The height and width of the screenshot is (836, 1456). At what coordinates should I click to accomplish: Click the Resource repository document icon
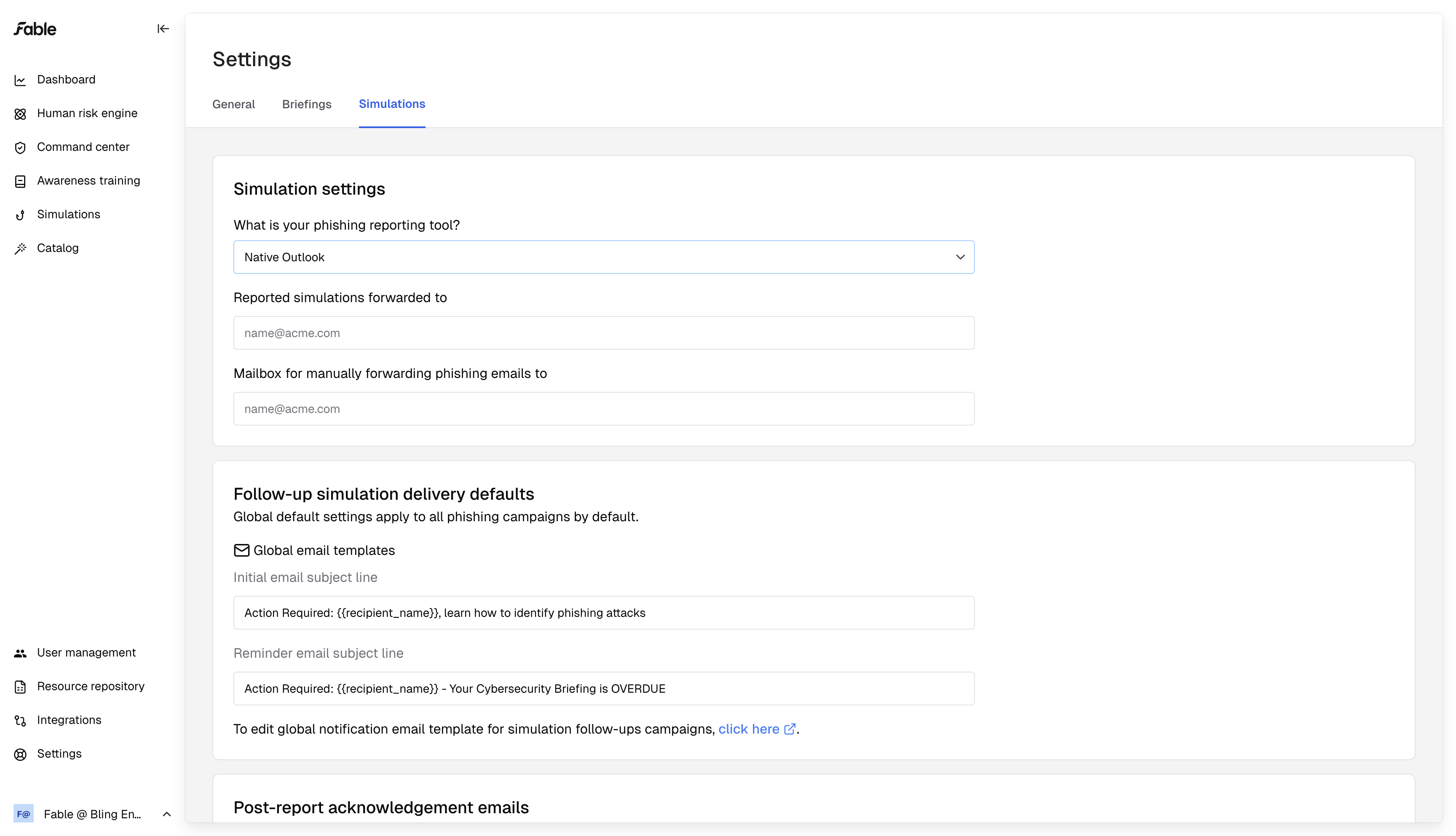pyautogui.click(x=20, y=687)
